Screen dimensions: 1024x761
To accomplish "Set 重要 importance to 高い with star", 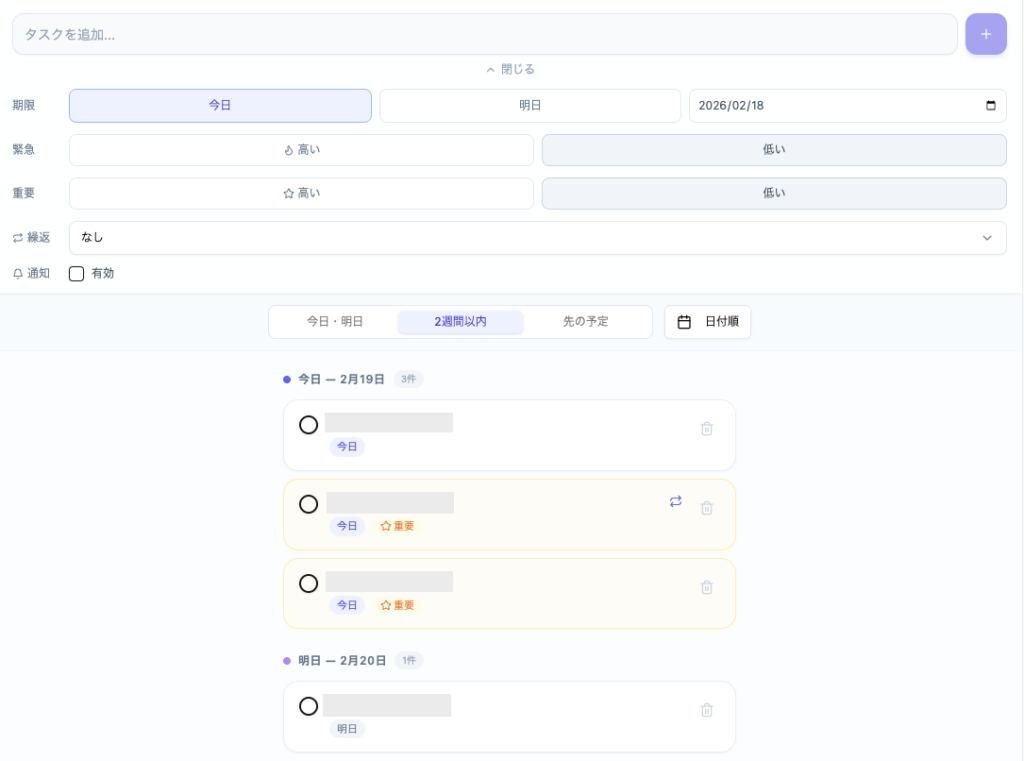I will [301, 194].
